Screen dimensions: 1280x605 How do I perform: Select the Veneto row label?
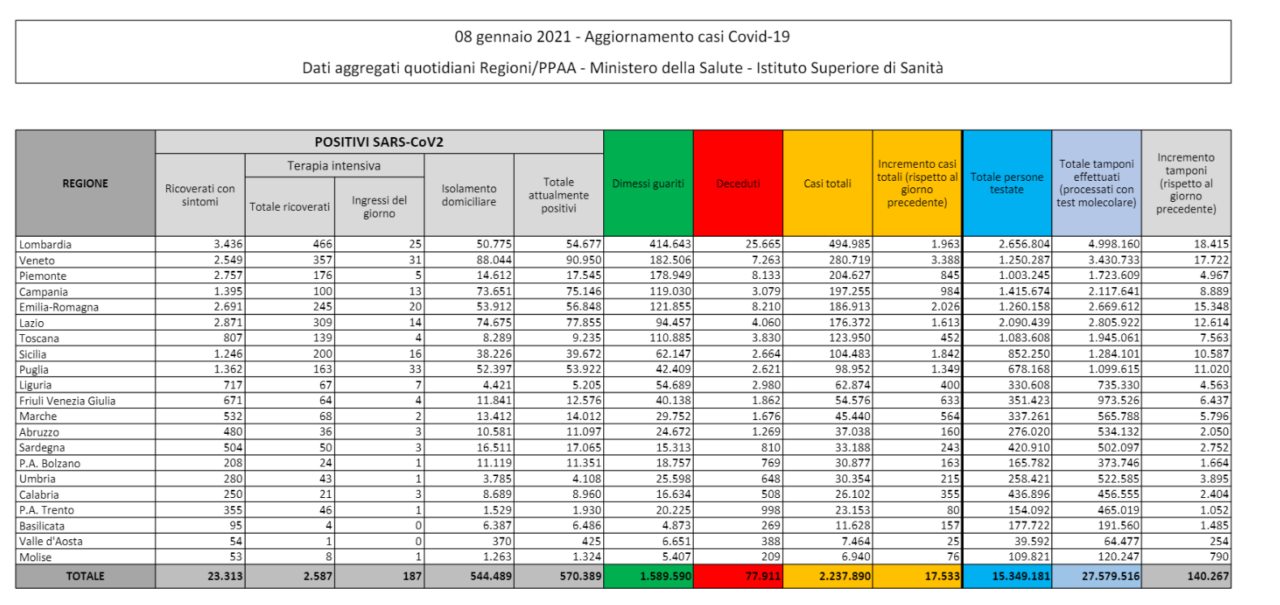click(x=35, y=259)
